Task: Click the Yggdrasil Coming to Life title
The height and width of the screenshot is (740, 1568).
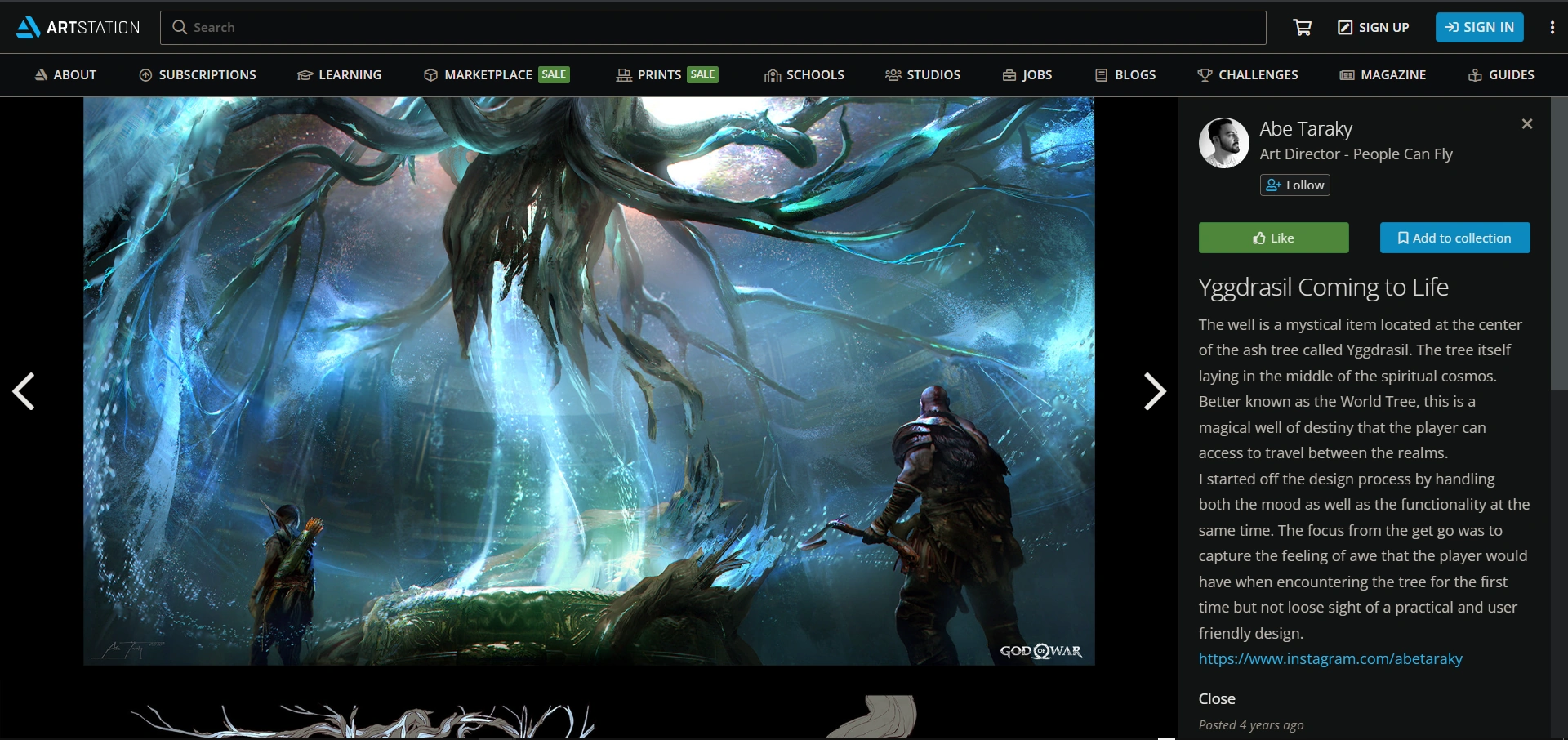Action: [x=1324, y=288]
